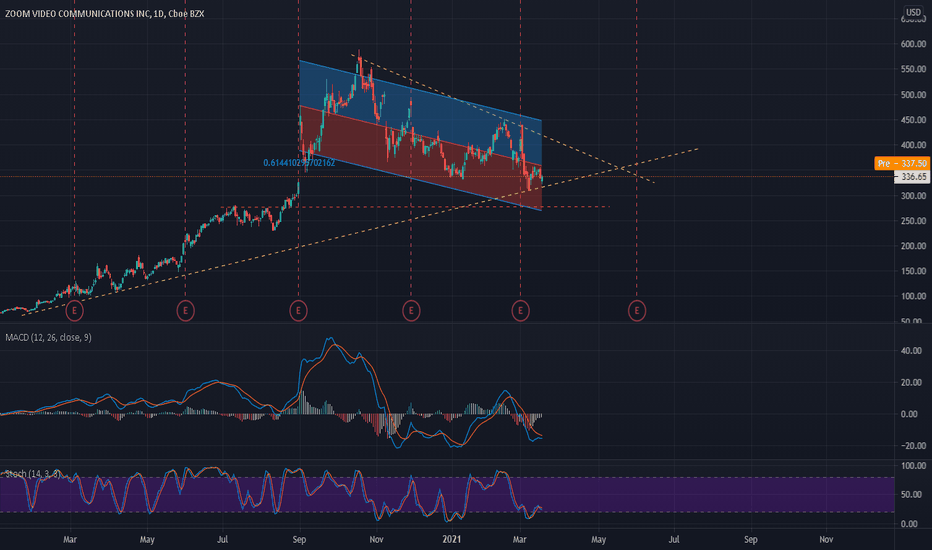Click the -20.00 label on the MACD scale
932x550 pixels.
pyautogui.click(x=912, y=445)
